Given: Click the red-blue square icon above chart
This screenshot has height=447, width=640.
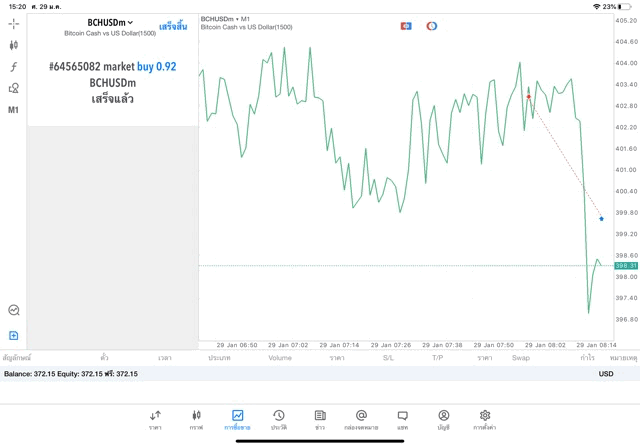Looking at the screenshot, I should [x=406, y=26].
